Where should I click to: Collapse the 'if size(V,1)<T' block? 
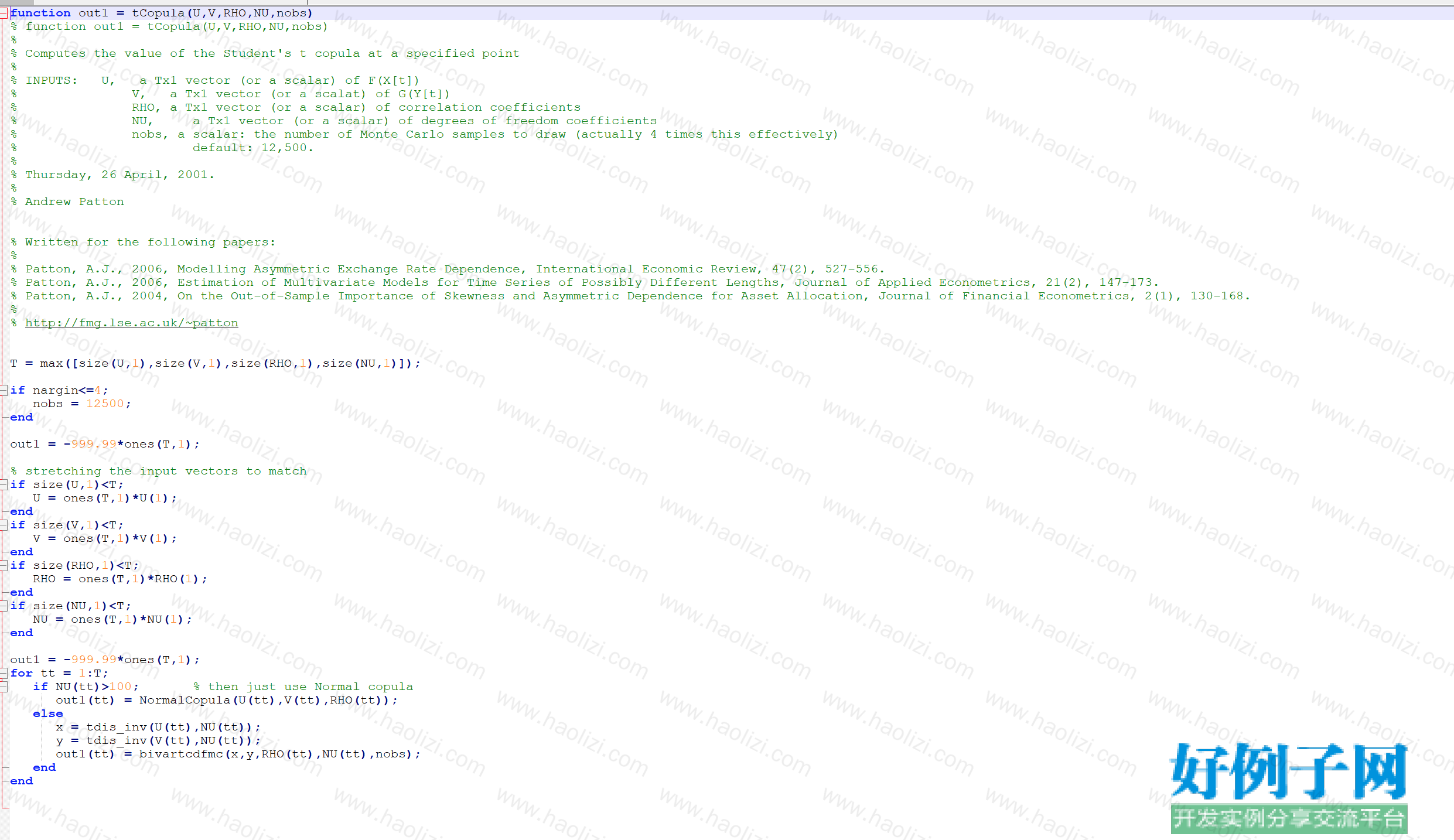[x=4, y=525]
